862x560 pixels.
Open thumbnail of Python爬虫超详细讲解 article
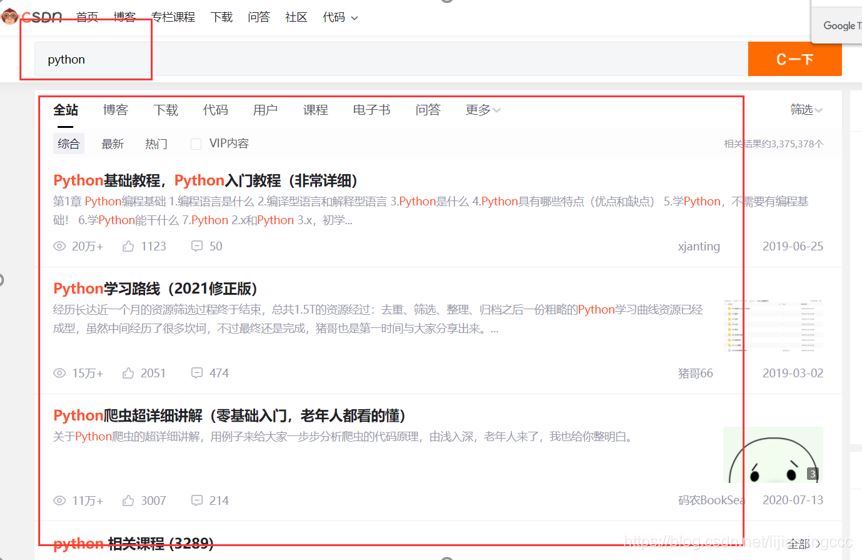772,455
